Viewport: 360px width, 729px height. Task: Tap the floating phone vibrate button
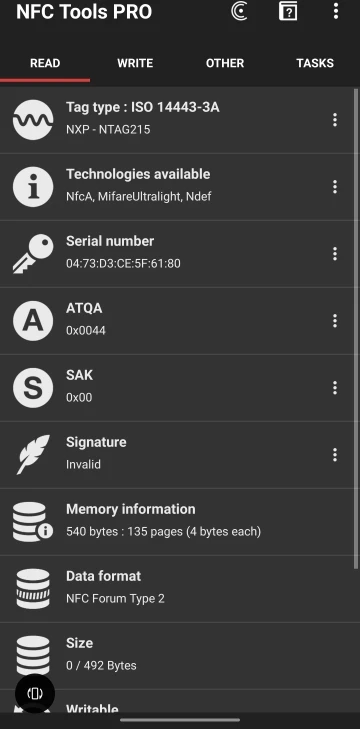(x=35, y=694)
